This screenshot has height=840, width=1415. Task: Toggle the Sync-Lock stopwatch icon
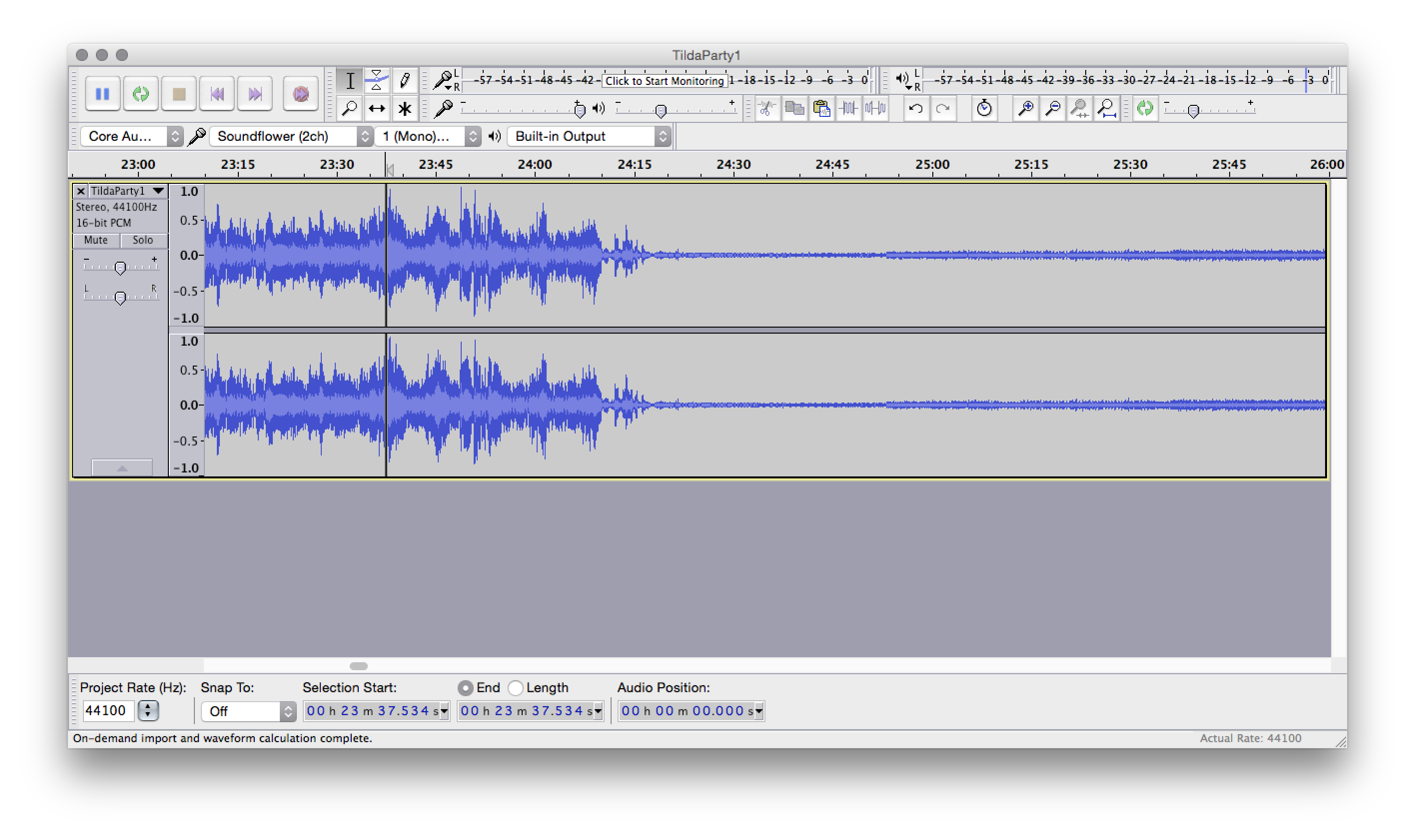[x=984, y=108]
